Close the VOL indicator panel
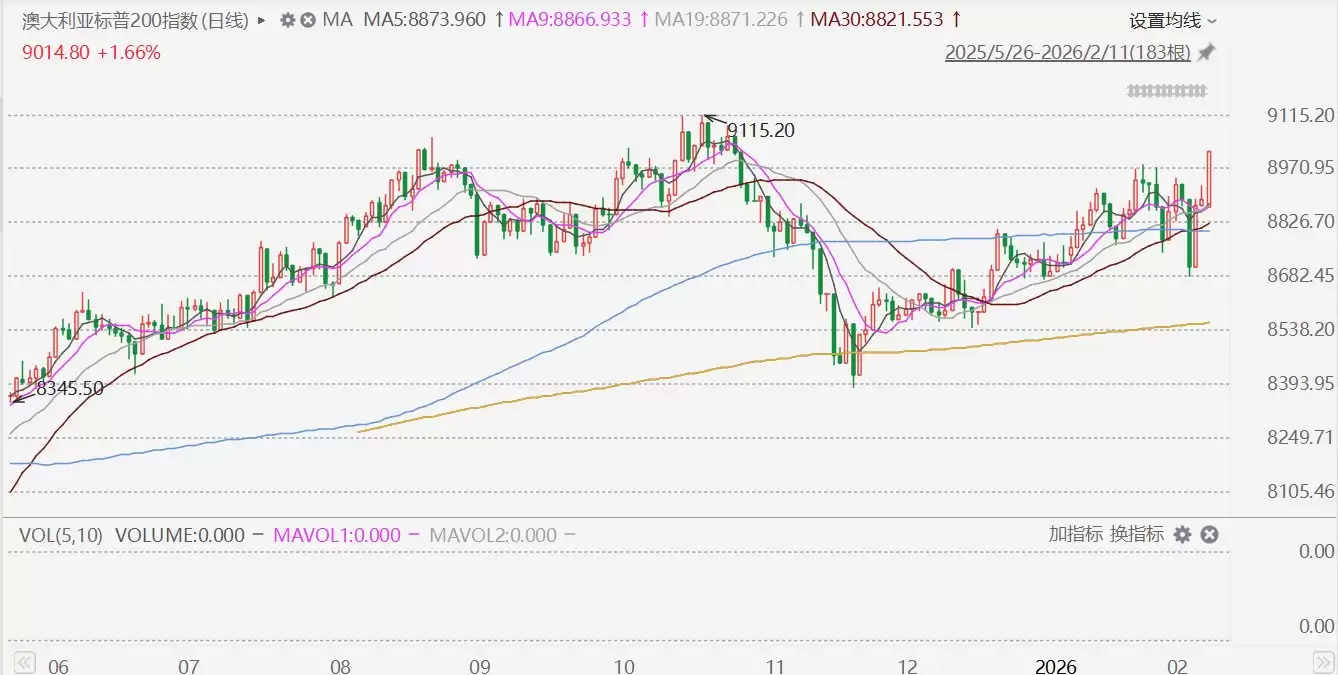This screenshot has width=1338, height=675. pos(1208,535)
